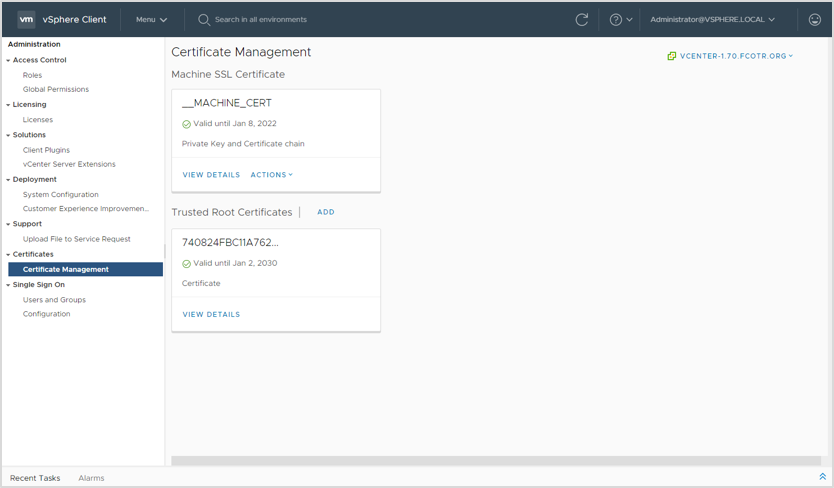The image size is (834, 488).
Task: Click the smiley feedback icon
Action: pos(814,20)
